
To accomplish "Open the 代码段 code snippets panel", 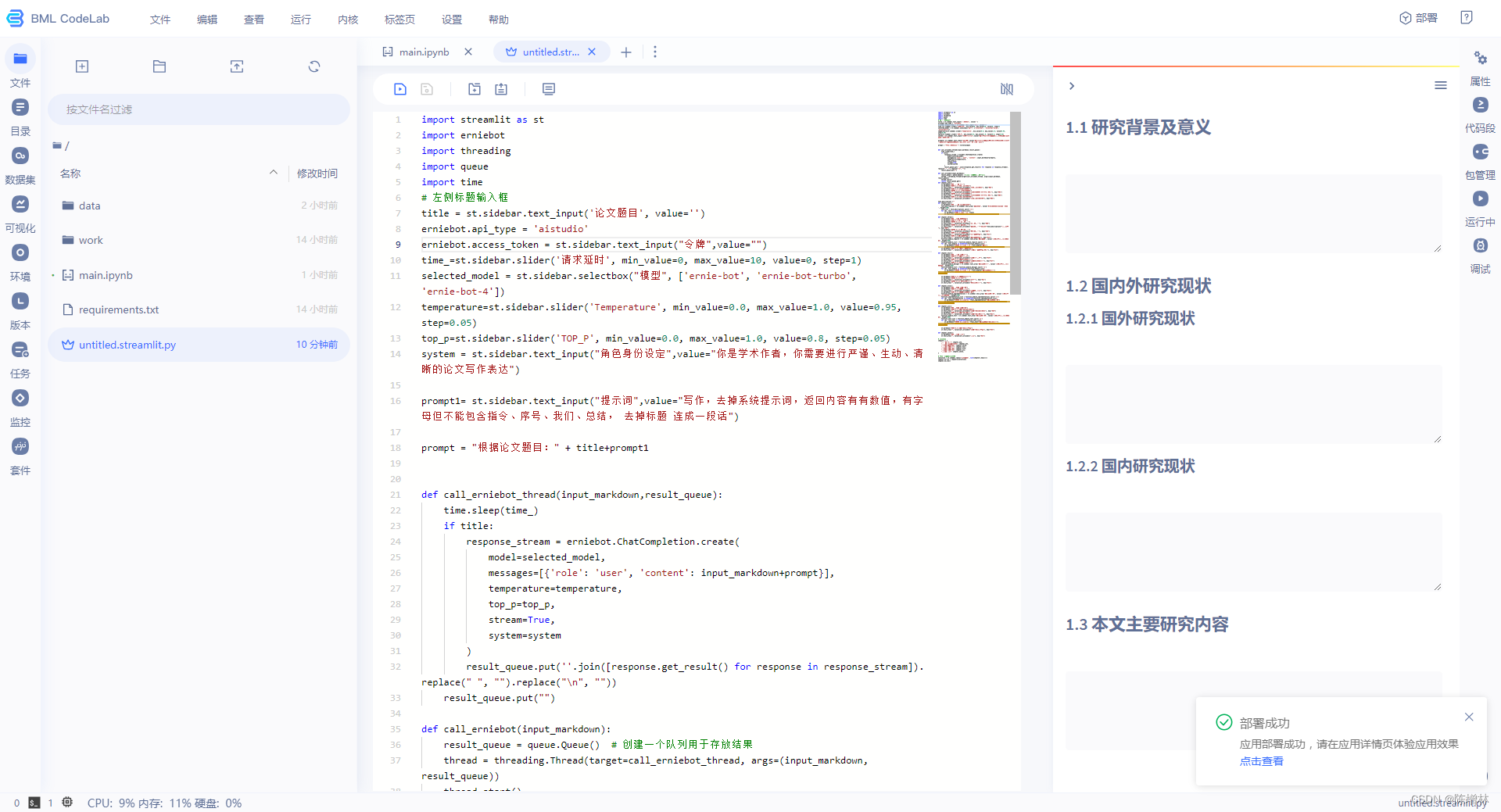I will pos(1480,115).
